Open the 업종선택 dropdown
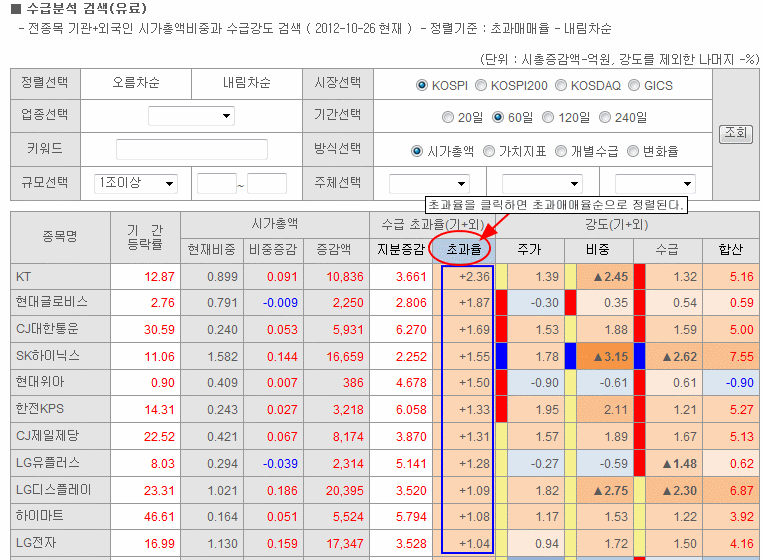 (x=191, y=116)
